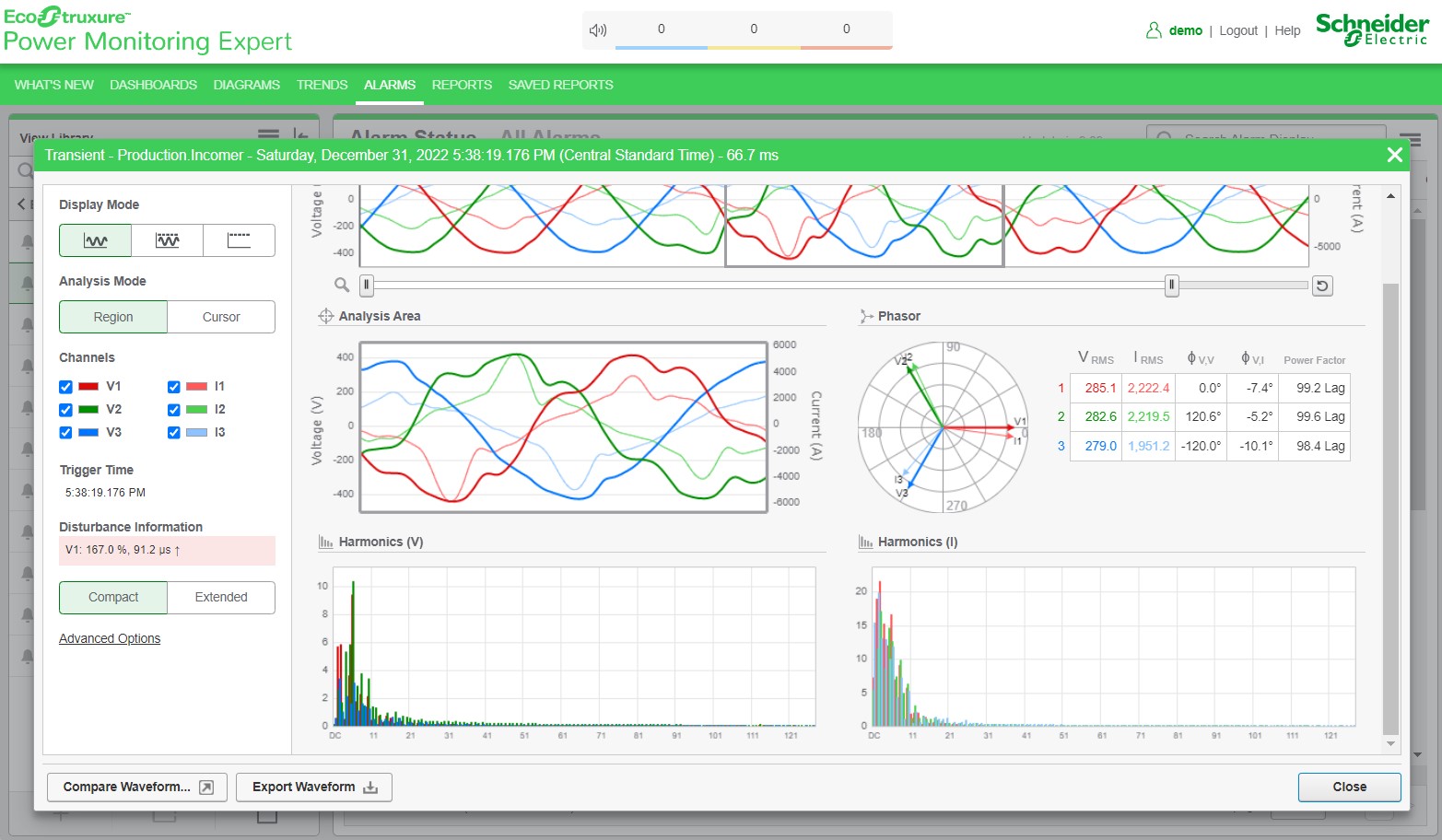Click the alarm sound speaker icon
Screen dimensions: 1442x840
[598, 29]
